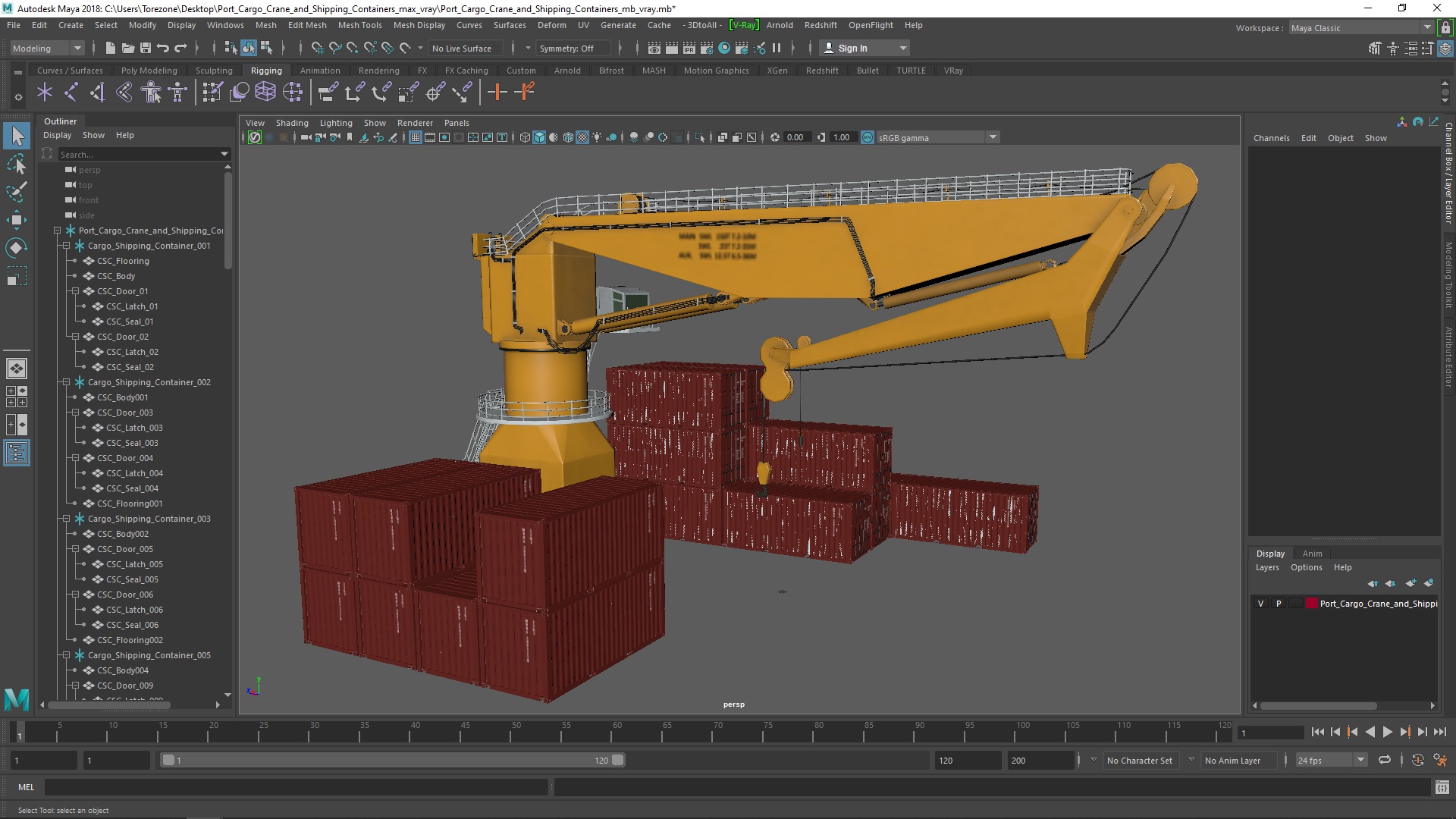Click the Create IK Handle shelf icon

[98, 93]
